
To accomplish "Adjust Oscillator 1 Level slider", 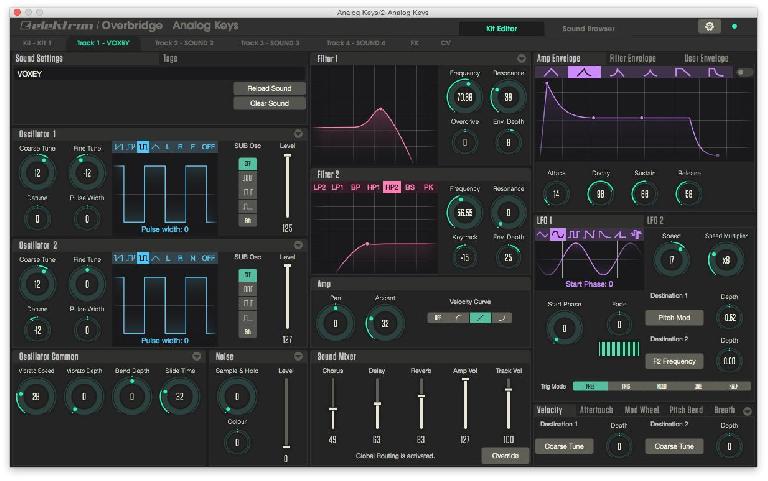I will coord(288,186).
